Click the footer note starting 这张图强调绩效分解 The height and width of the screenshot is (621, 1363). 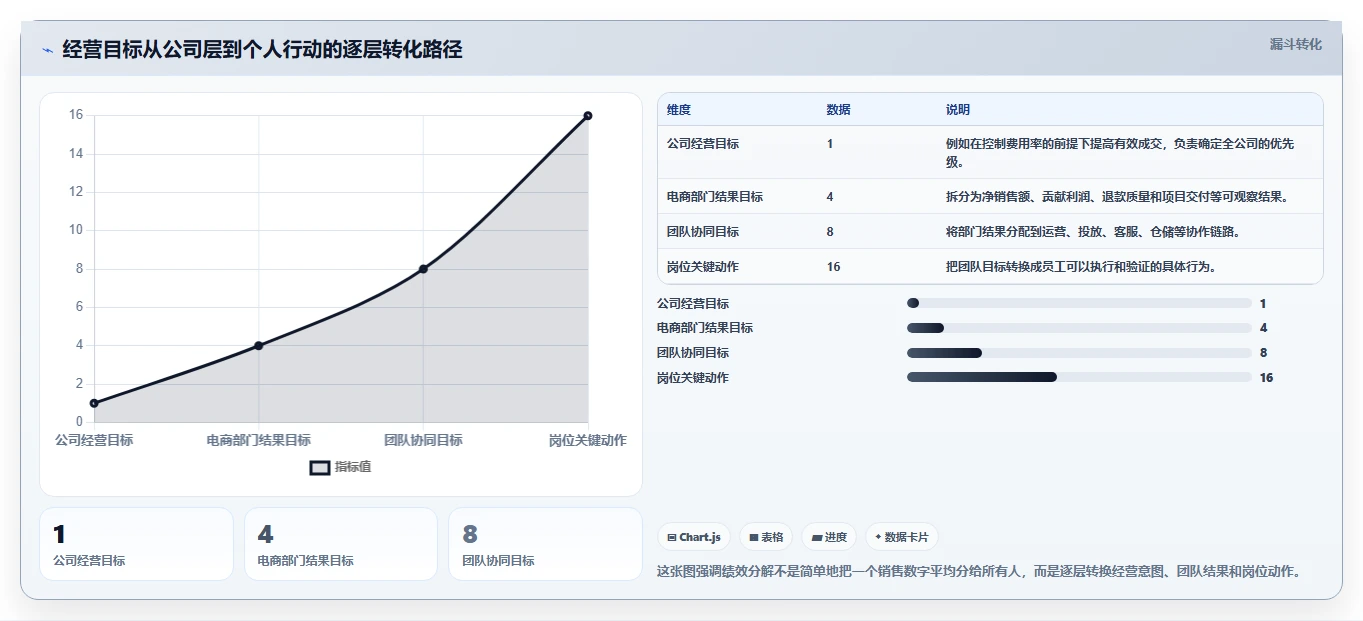point(979,572)
